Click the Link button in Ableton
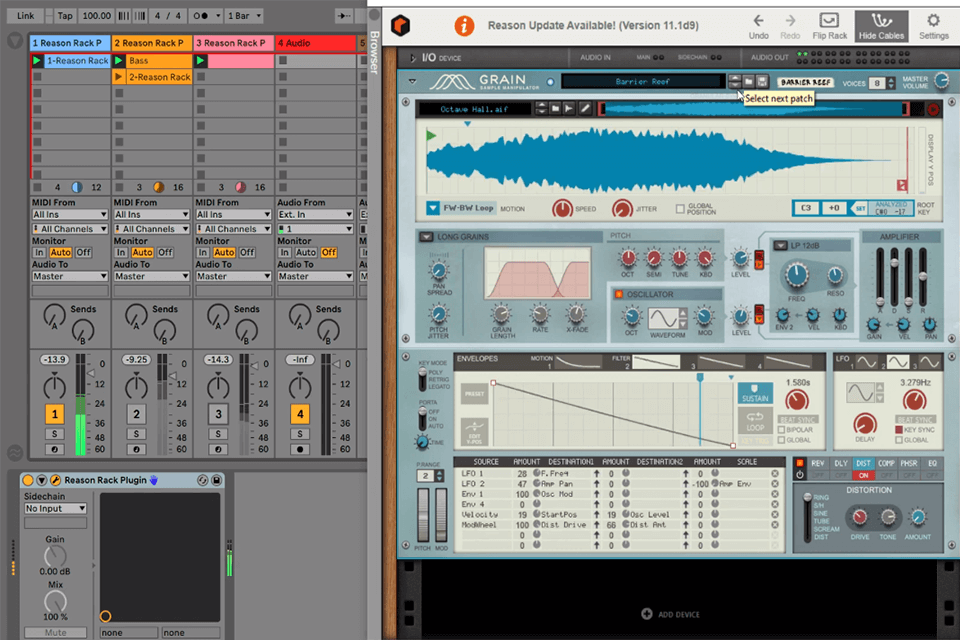Image resolution: width=960 pixels, height=640 pixels. click(x=26, y=16)
